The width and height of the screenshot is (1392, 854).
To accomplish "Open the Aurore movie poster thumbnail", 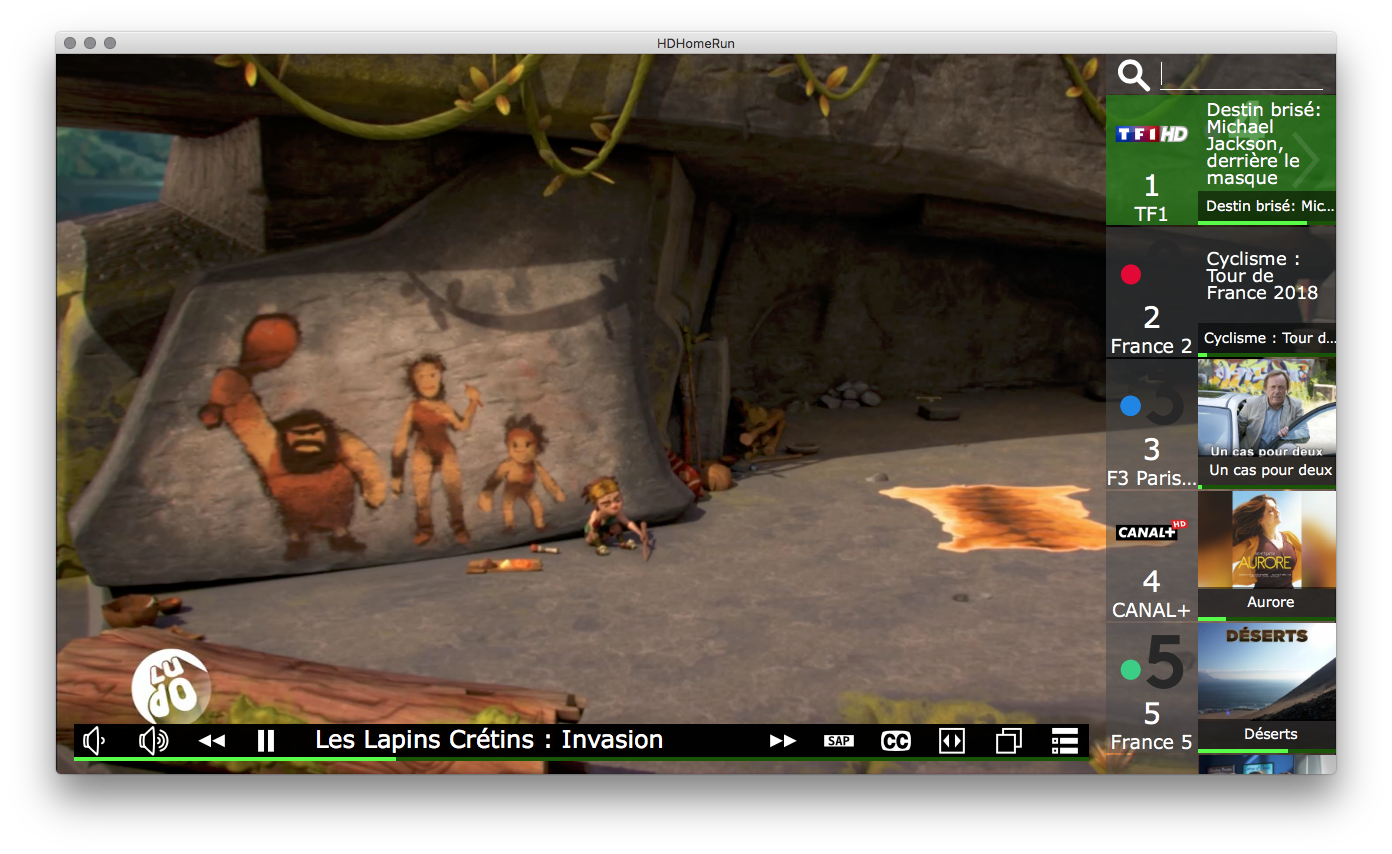I will [x=1267, y=539].
